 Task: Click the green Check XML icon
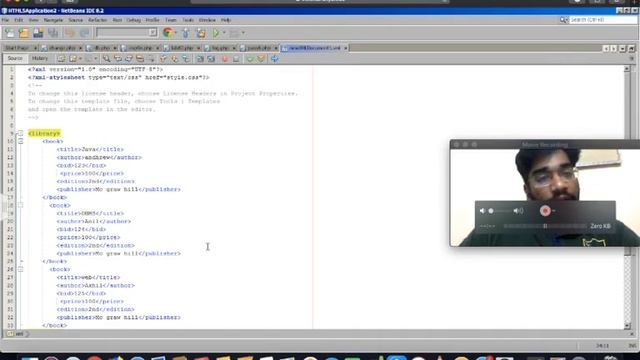click(x=250, y=59)
